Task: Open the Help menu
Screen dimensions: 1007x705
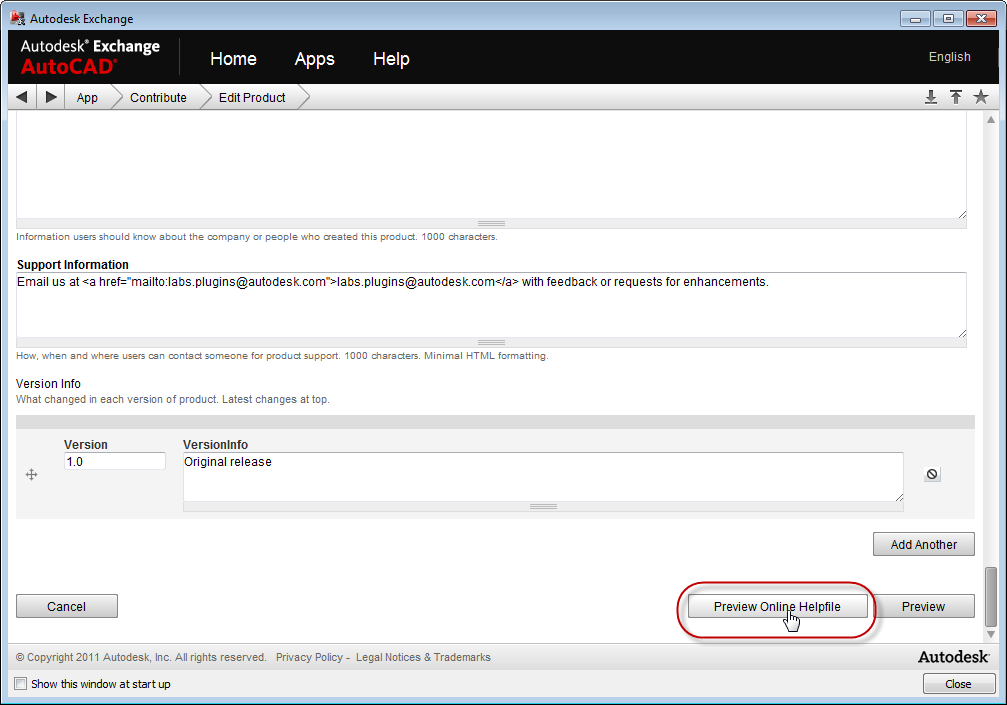Action: pos(391,59)
